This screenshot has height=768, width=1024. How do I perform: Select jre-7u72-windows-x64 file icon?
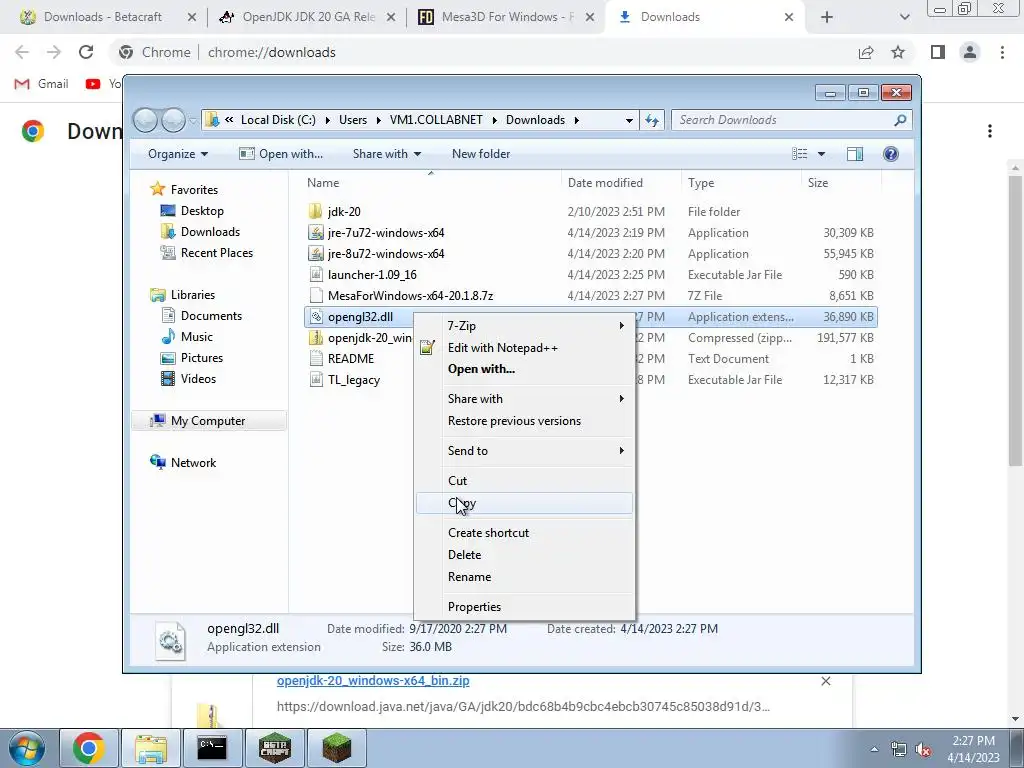315,232
